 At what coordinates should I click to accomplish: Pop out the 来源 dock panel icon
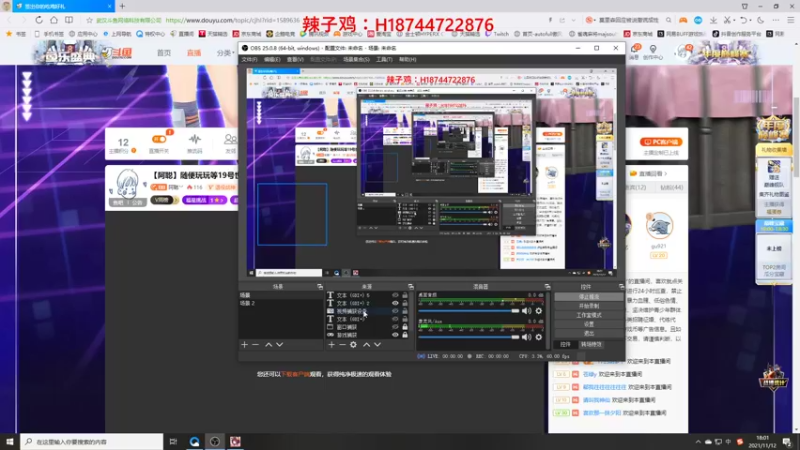click(x=411, y=287)
